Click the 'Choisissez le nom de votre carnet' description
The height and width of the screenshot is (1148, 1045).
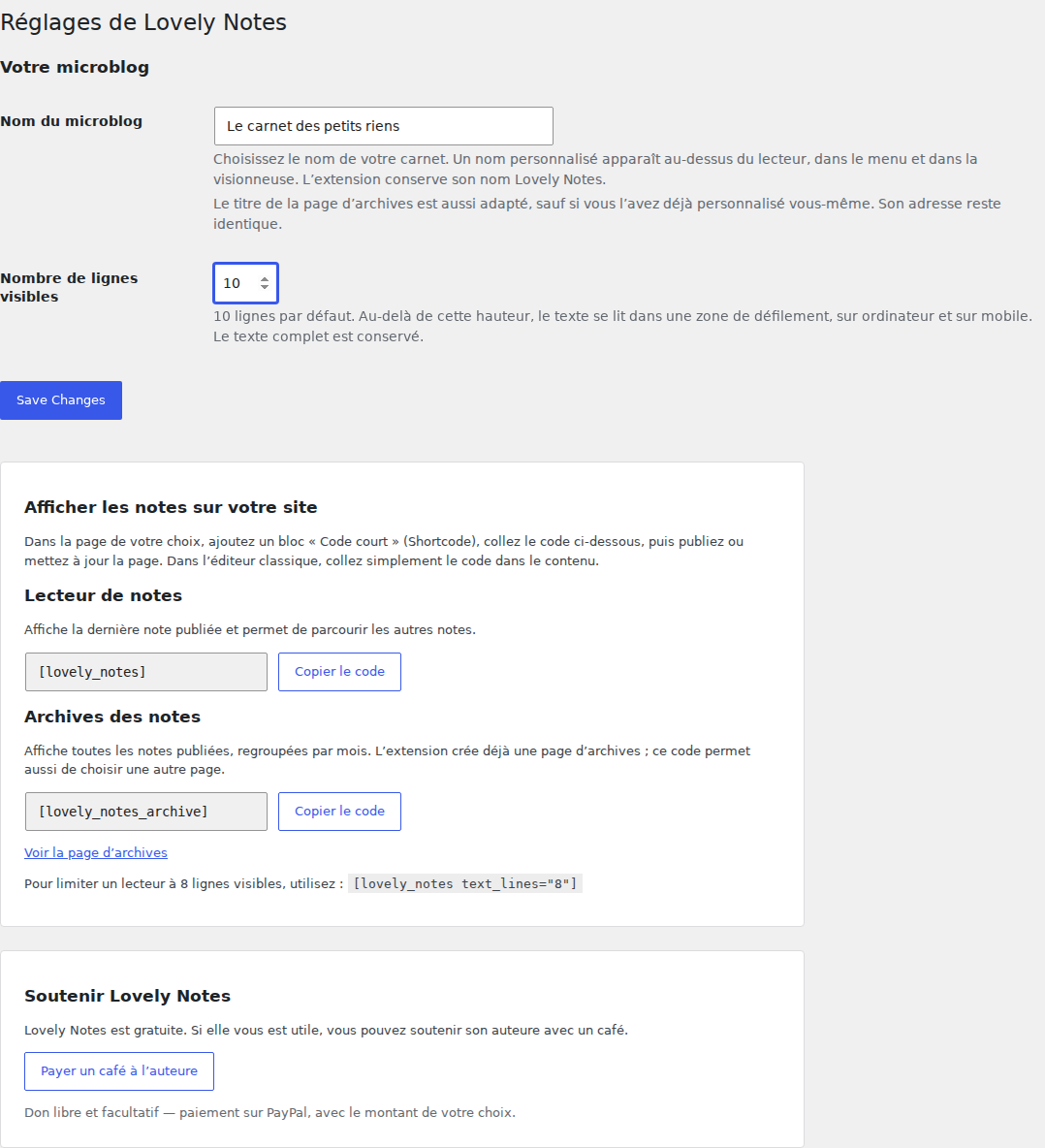595,169
